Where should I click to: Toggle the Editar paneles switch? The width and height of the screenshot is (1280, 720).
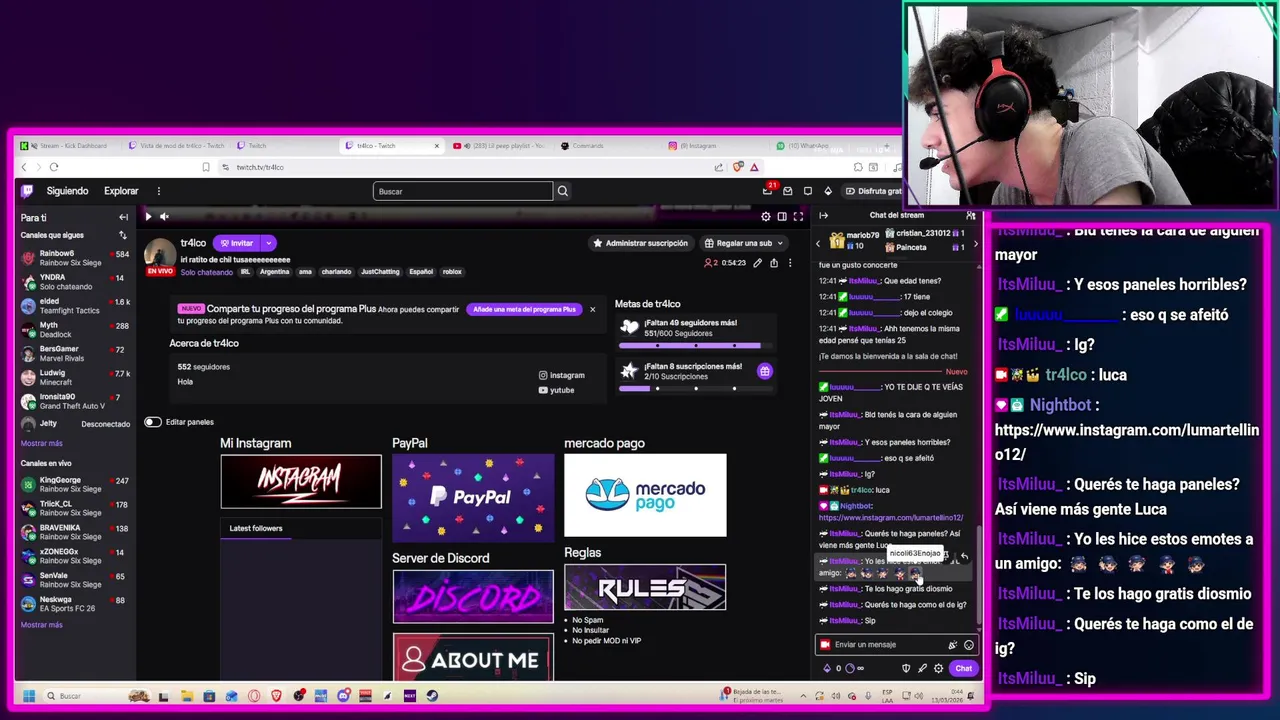152,422
